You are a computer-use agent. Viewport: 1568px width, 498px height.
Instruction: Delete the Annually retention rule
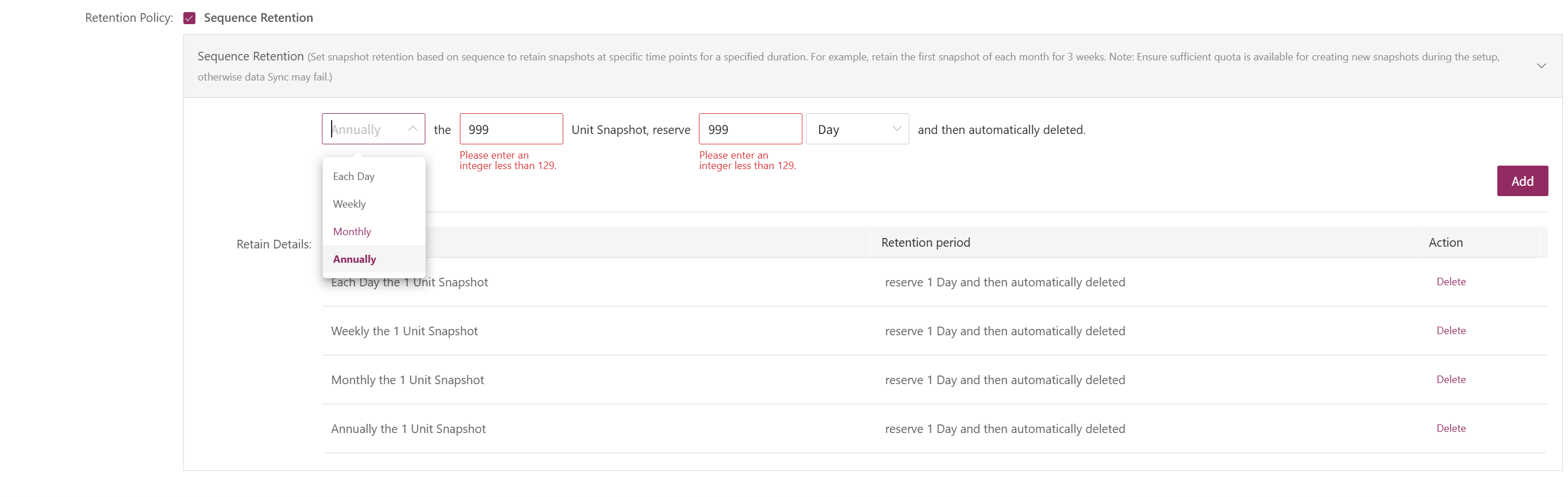click(1451, 428)
